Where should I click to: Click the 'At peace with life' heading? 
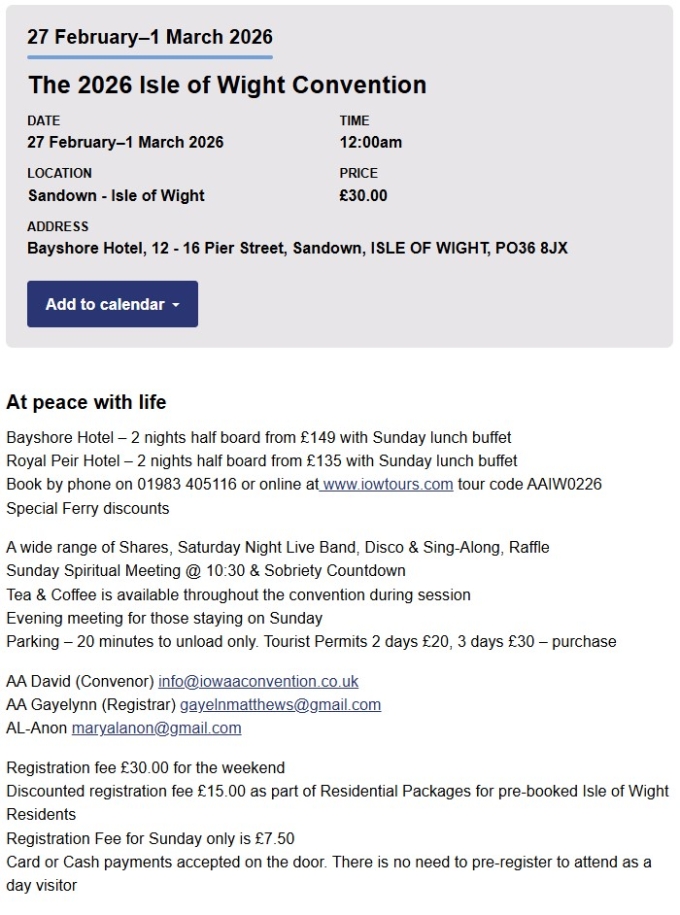pyautogui.click(x=86, y=403)
